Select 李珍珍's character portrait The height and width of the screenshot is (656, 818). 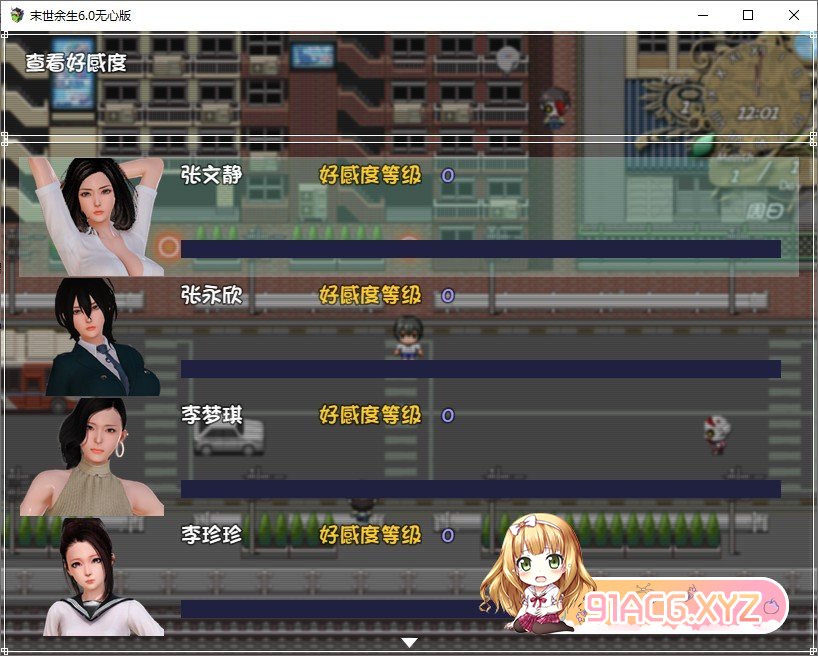(x=95, y=576)
